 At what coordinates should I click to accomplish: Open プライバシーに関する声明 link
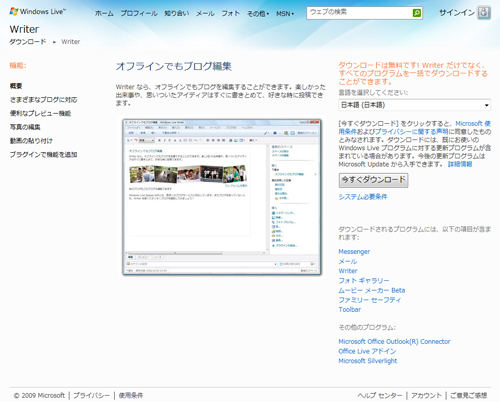[x=411, y=131]
